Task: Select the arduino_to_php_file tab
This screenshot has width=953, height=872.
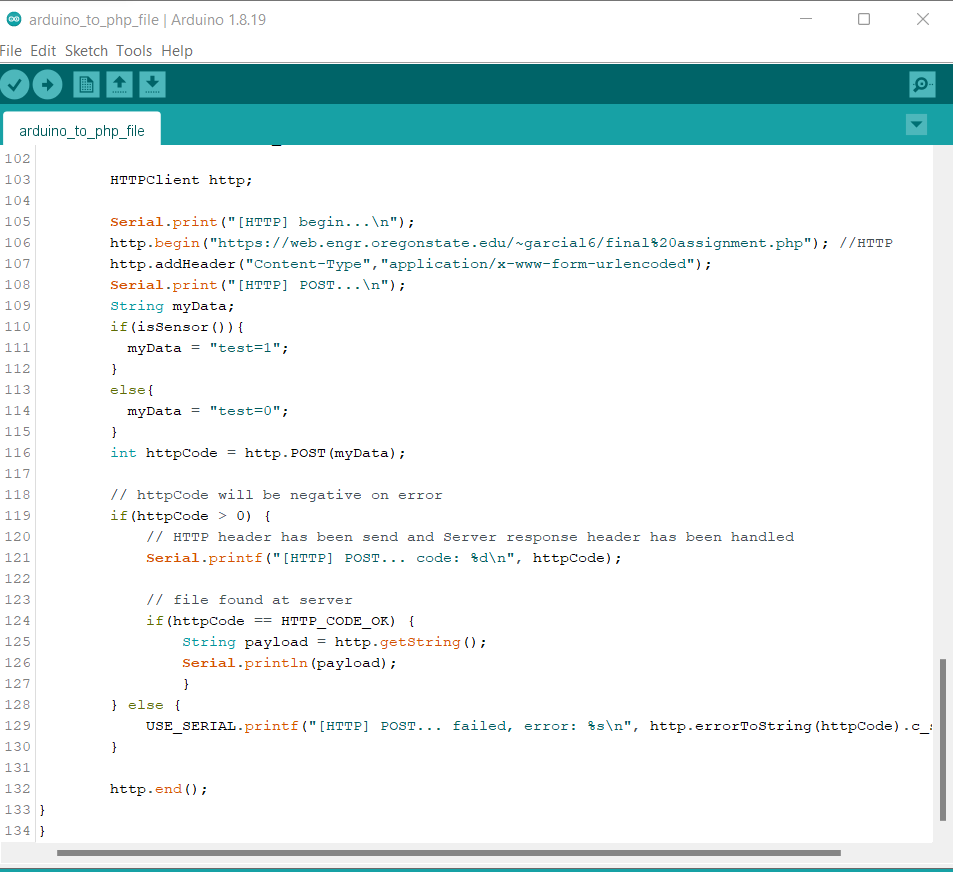Action: click(x=82, y=131)
